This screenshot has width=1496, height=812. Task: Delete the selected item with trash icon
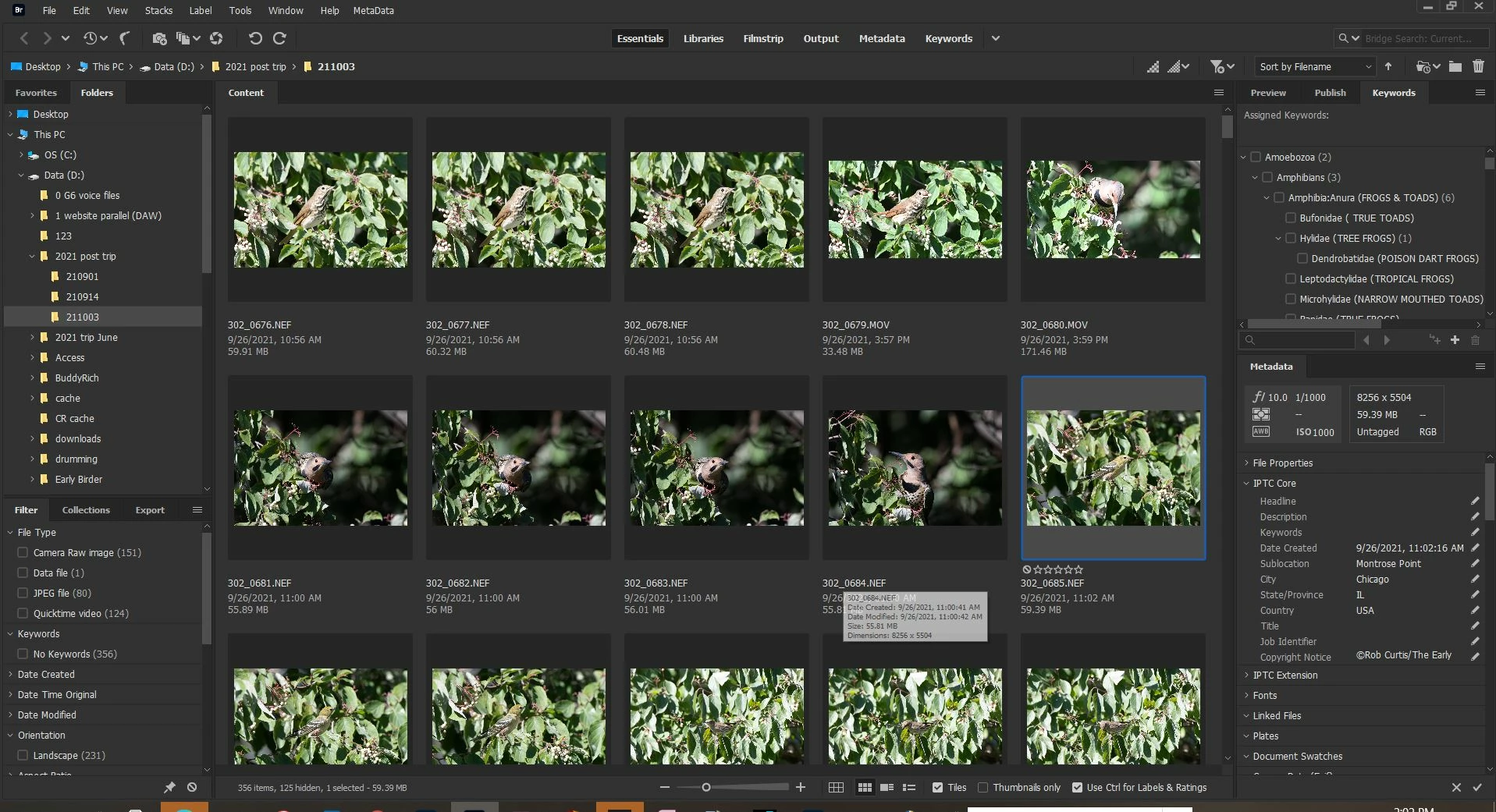pyautogui.click(x=1478, y=67)
